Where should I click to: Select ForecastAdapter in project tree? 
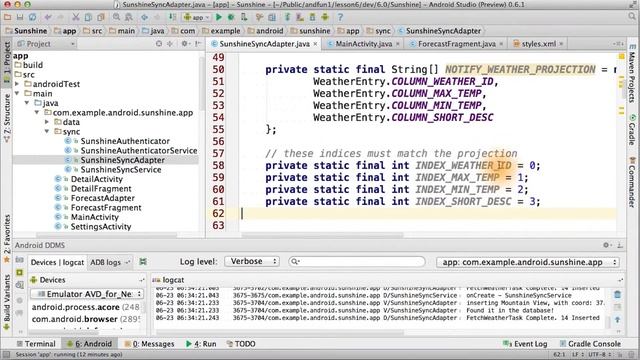[x=102, y=198]
